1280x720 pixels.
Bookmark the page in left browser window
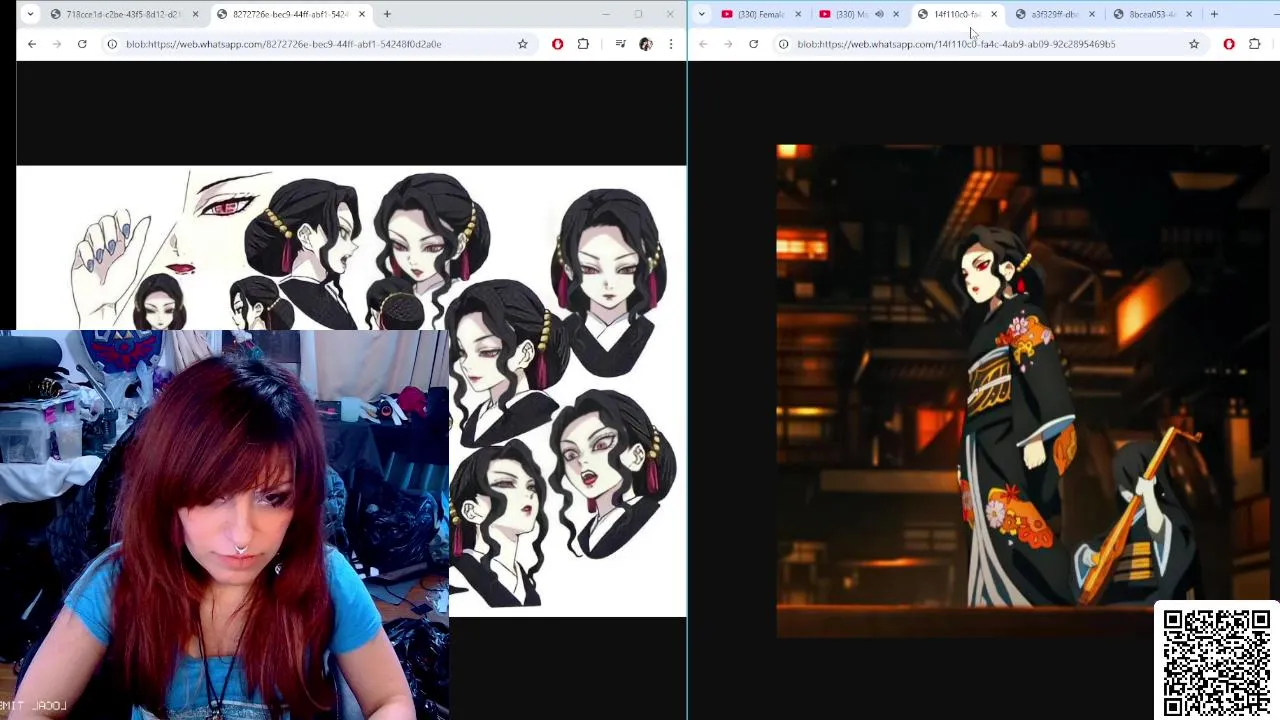point(522,44)
